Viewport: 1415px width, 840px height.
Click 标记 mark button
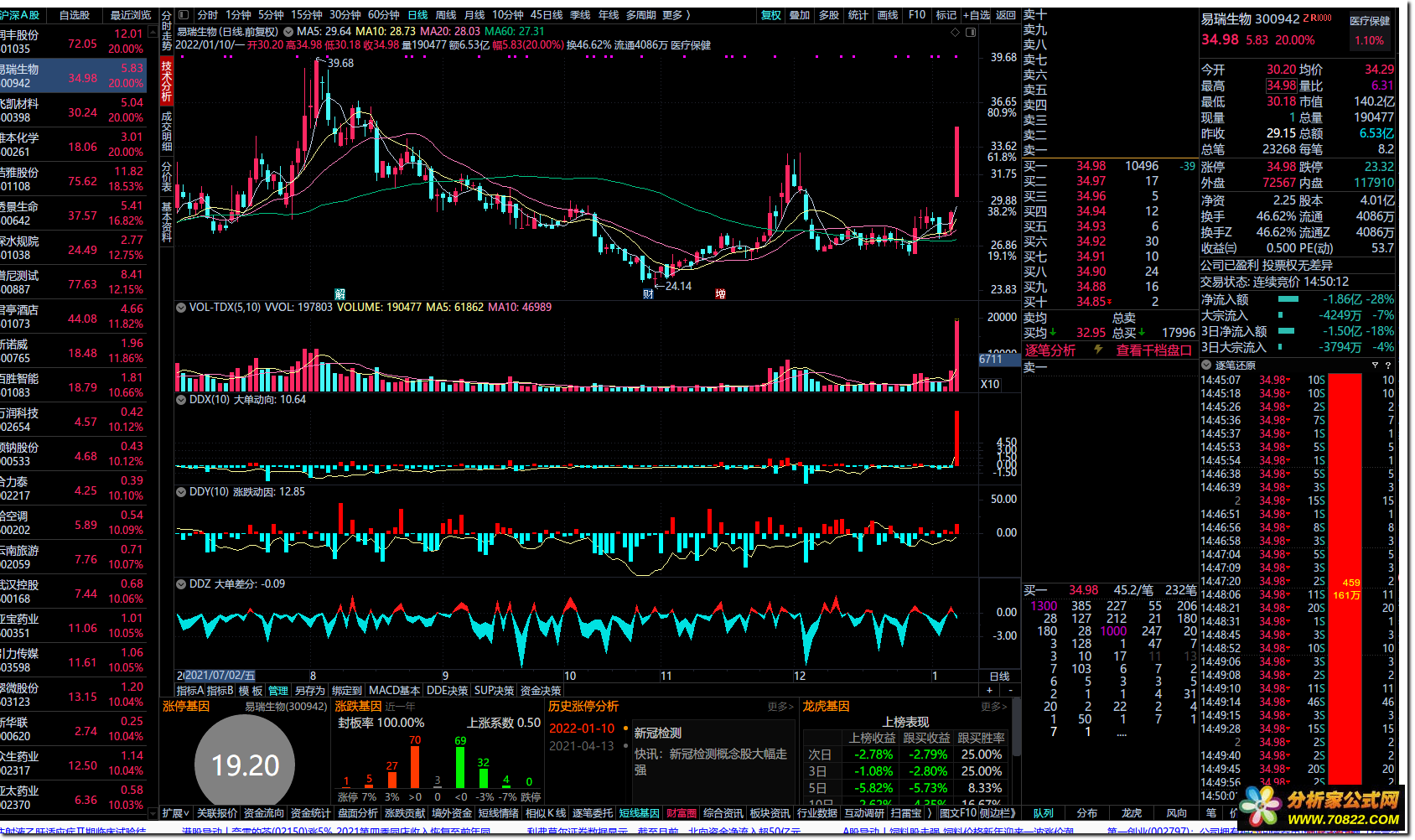946,15
